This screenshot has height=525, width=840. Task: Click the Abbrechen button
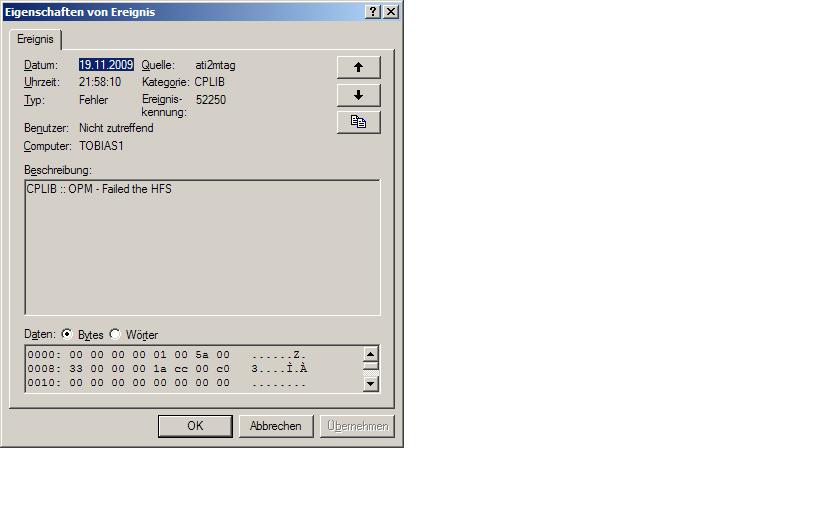pyautogui.click(x=276, y=426)
